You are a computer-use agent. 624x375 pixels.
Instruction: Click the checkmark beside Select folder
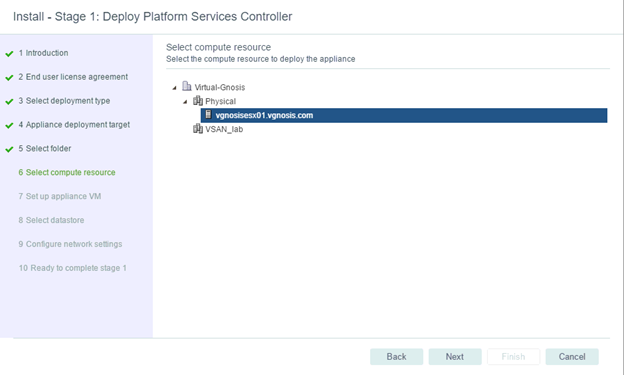tap(9, 149)
